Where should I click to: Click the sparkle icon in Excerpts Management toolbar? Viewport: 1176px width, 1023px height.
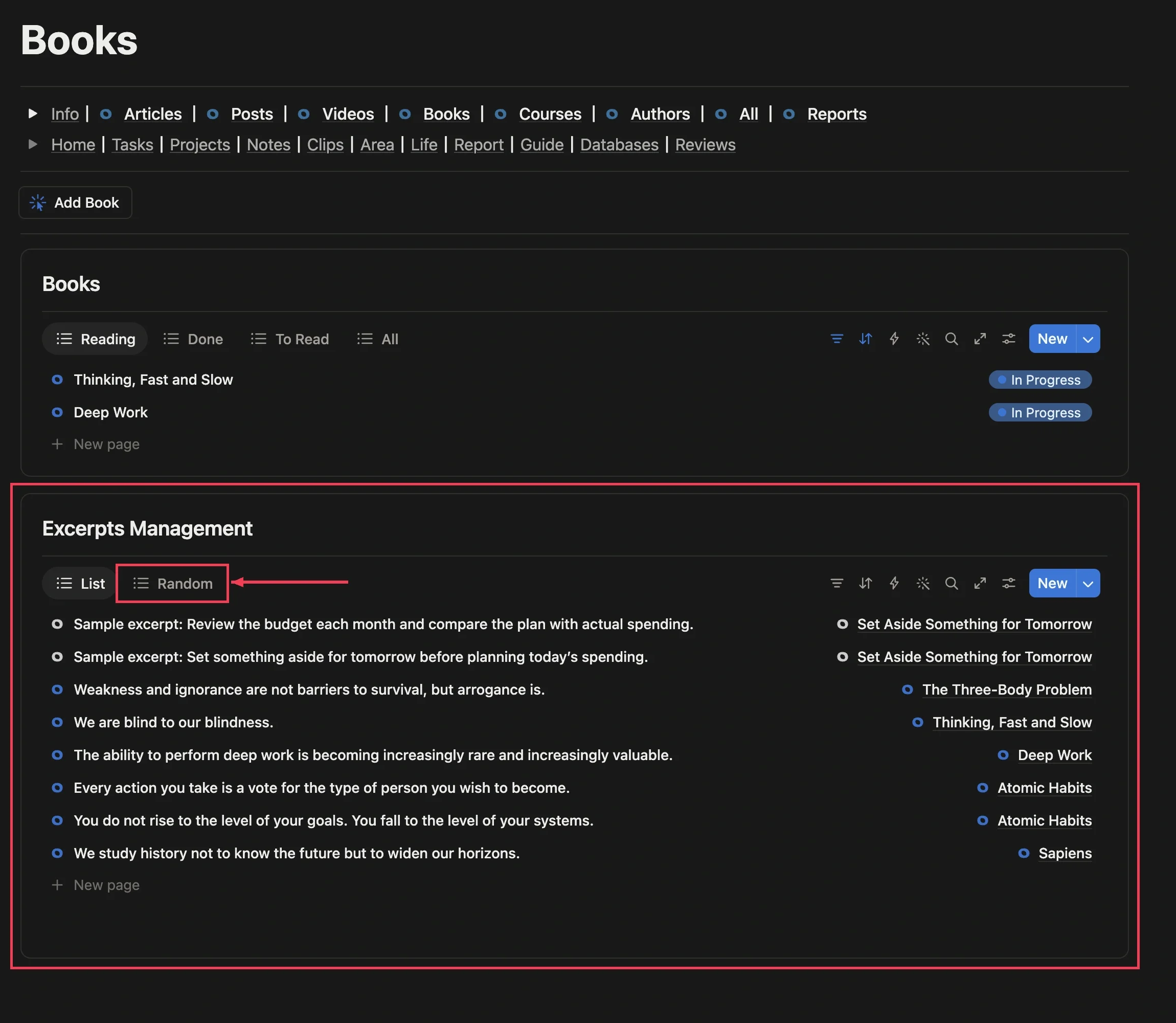[923, 584]
